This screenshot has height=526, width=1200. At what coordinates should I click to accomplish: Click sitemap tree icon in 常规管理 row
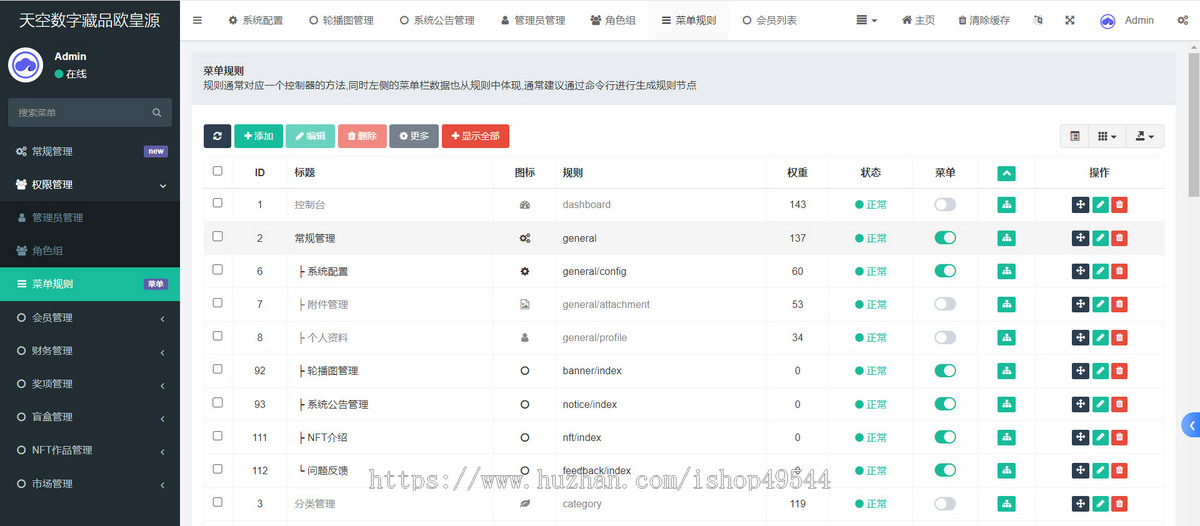(1007, 238)
